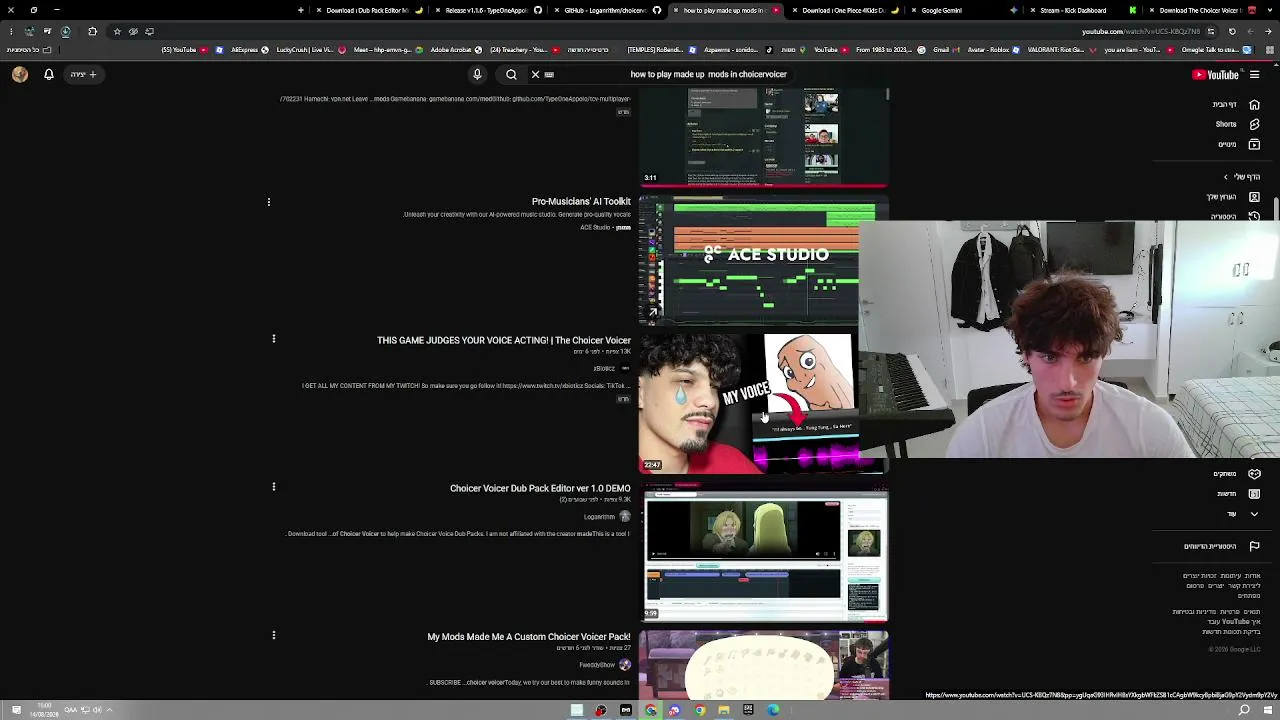Open options menu for Dub Pack Editor video
The width and height of the screenshot is (1280, 720).
[273, 487]
